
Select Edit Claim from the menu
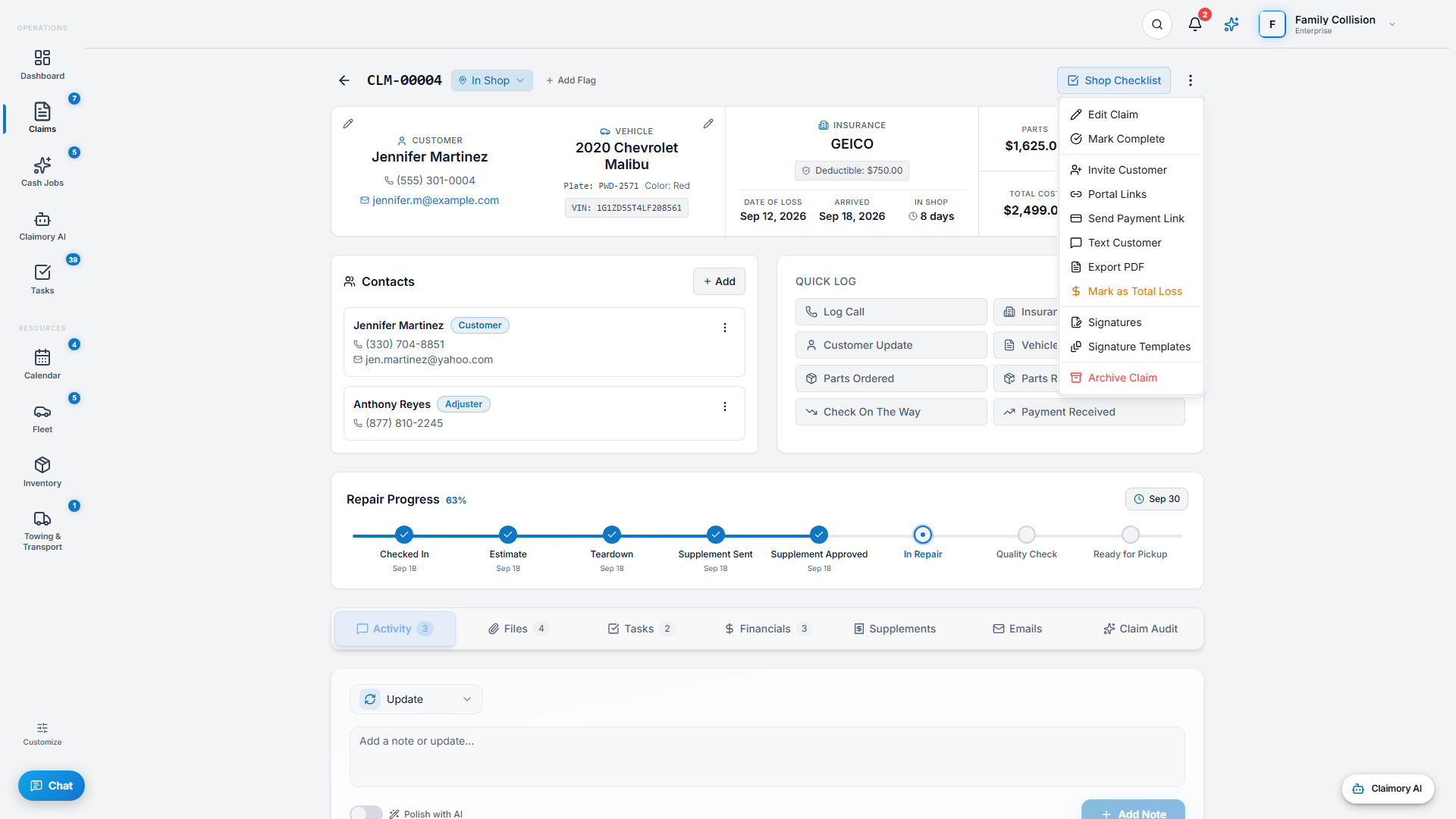tap(1131, 115)
